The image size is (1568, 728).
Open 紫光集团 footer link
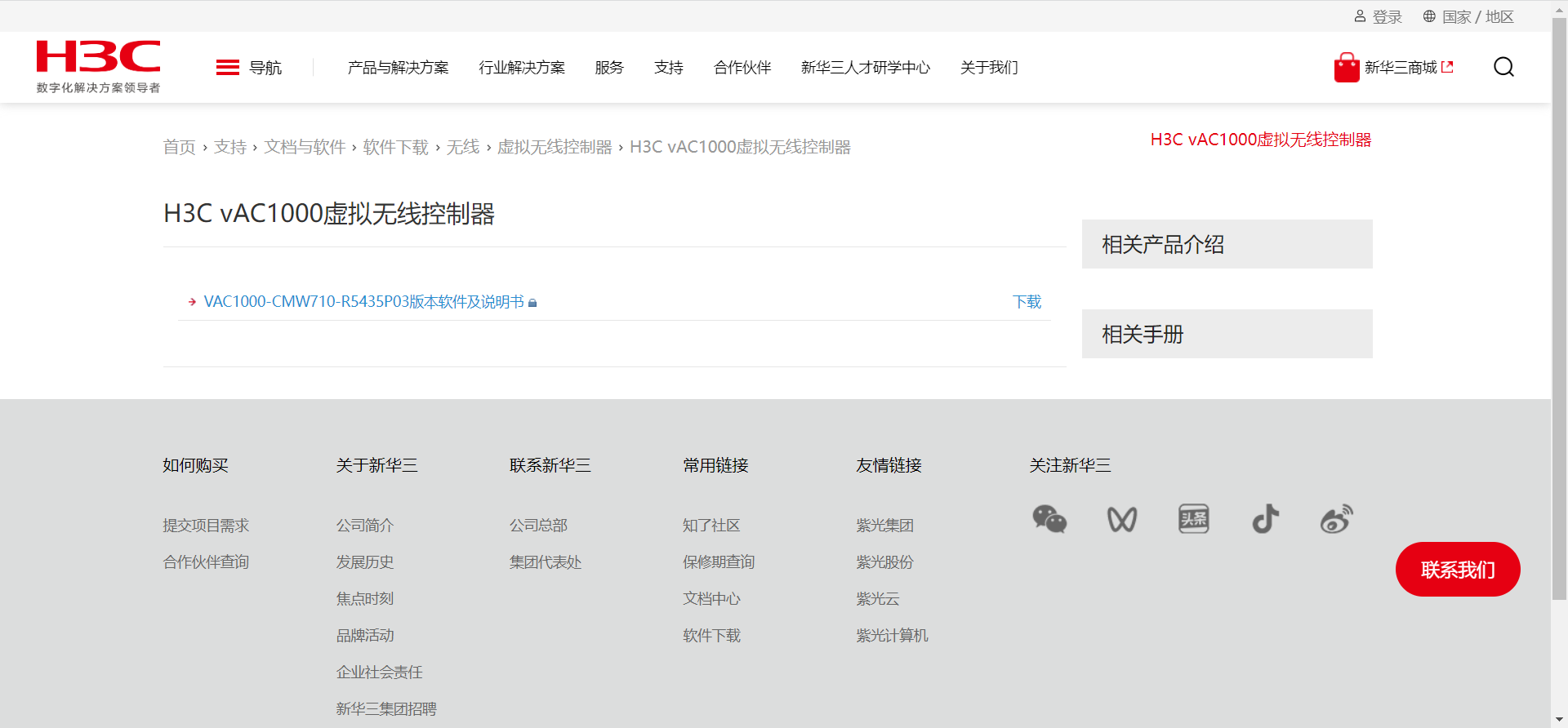[x=884, y=526]
